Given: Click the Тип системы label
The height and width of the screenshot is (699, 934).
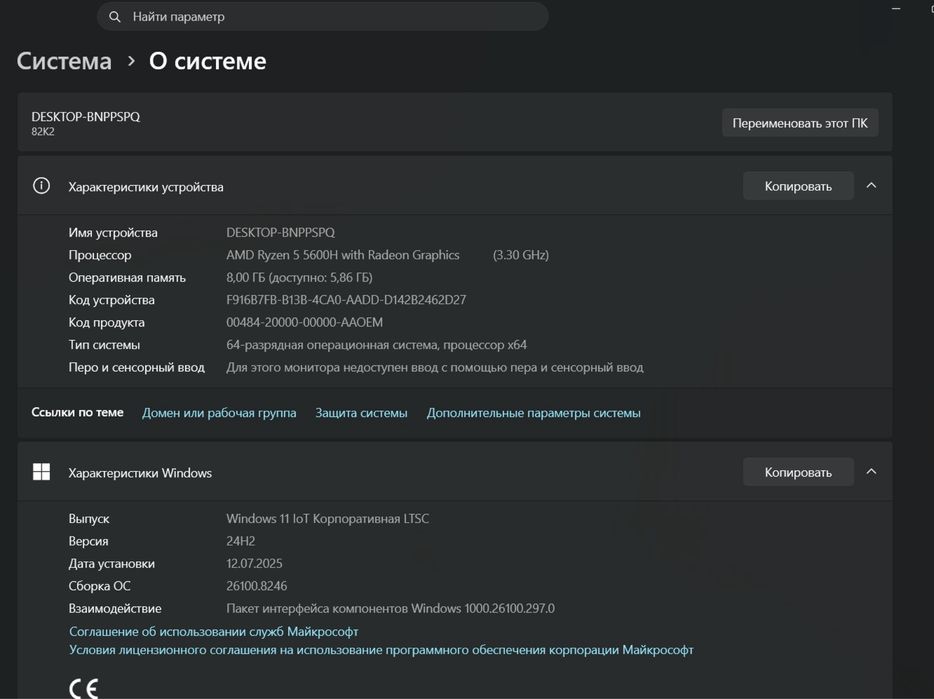Looking at the screenshot, I should point(104,345).
